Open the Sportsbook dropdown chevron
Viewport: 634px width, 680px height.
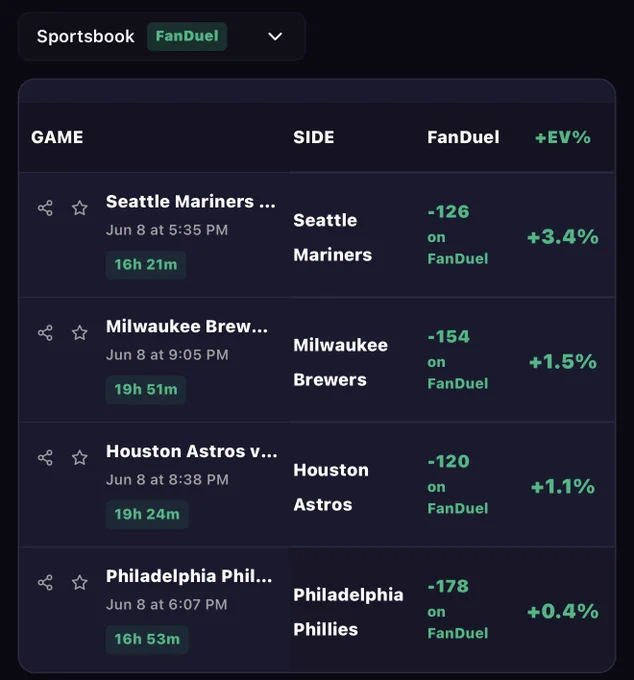[x=275, y=36]
